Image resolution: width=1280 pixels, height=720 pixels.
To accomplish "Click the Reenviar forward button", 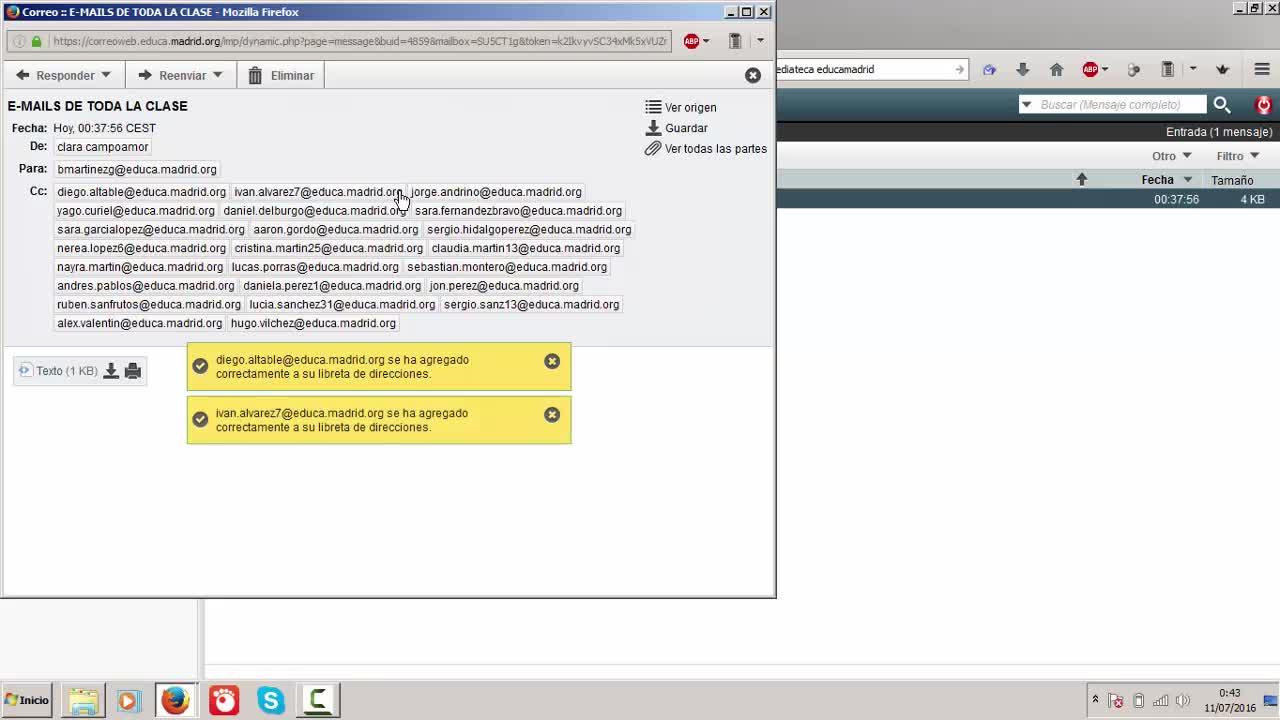I will click(x=172, y=75).
